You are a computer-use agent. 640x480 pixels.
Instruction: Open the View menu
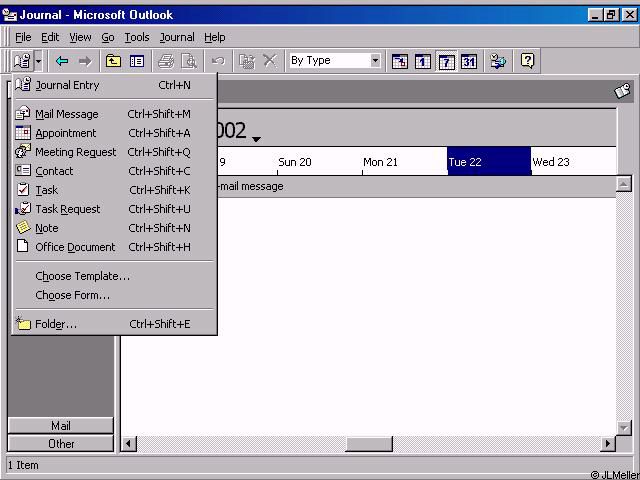[80, 38]
